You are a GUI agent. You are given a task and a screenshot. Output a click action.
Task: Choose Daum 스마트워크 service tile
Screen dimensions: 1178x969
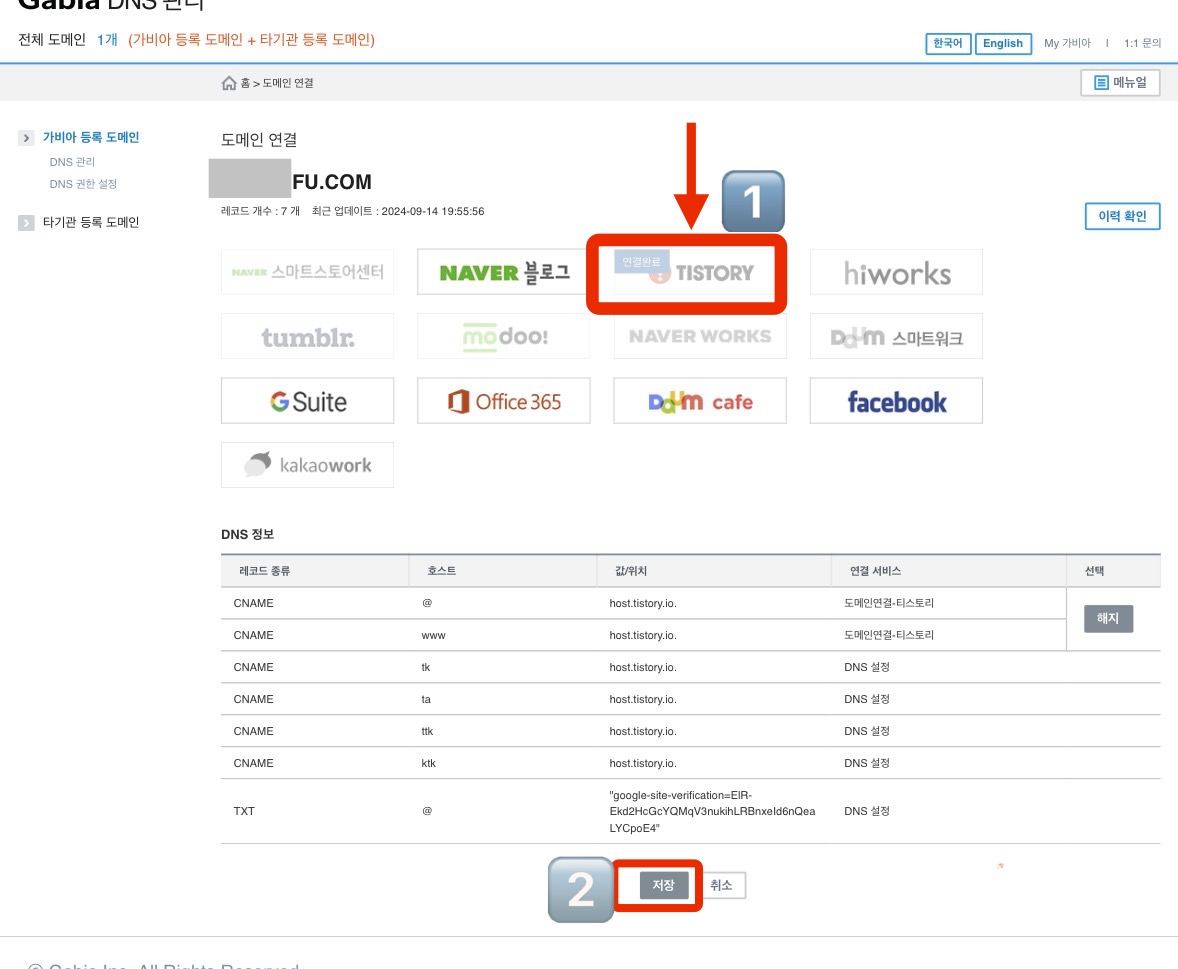(x=896, y=337)
